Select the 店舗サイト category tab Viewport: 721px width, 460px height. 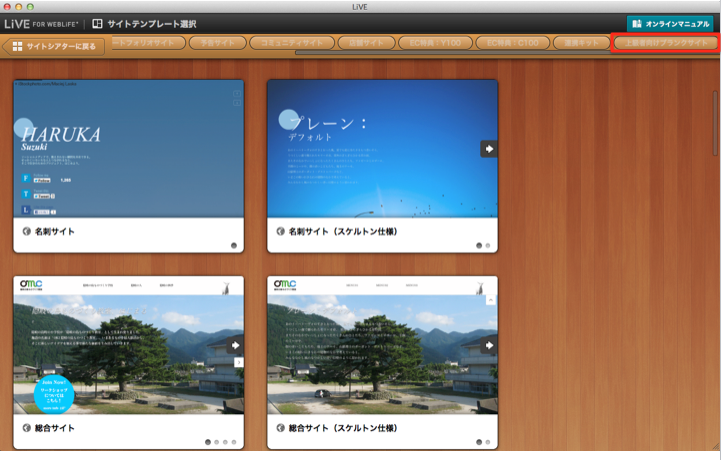click(366, 43)
